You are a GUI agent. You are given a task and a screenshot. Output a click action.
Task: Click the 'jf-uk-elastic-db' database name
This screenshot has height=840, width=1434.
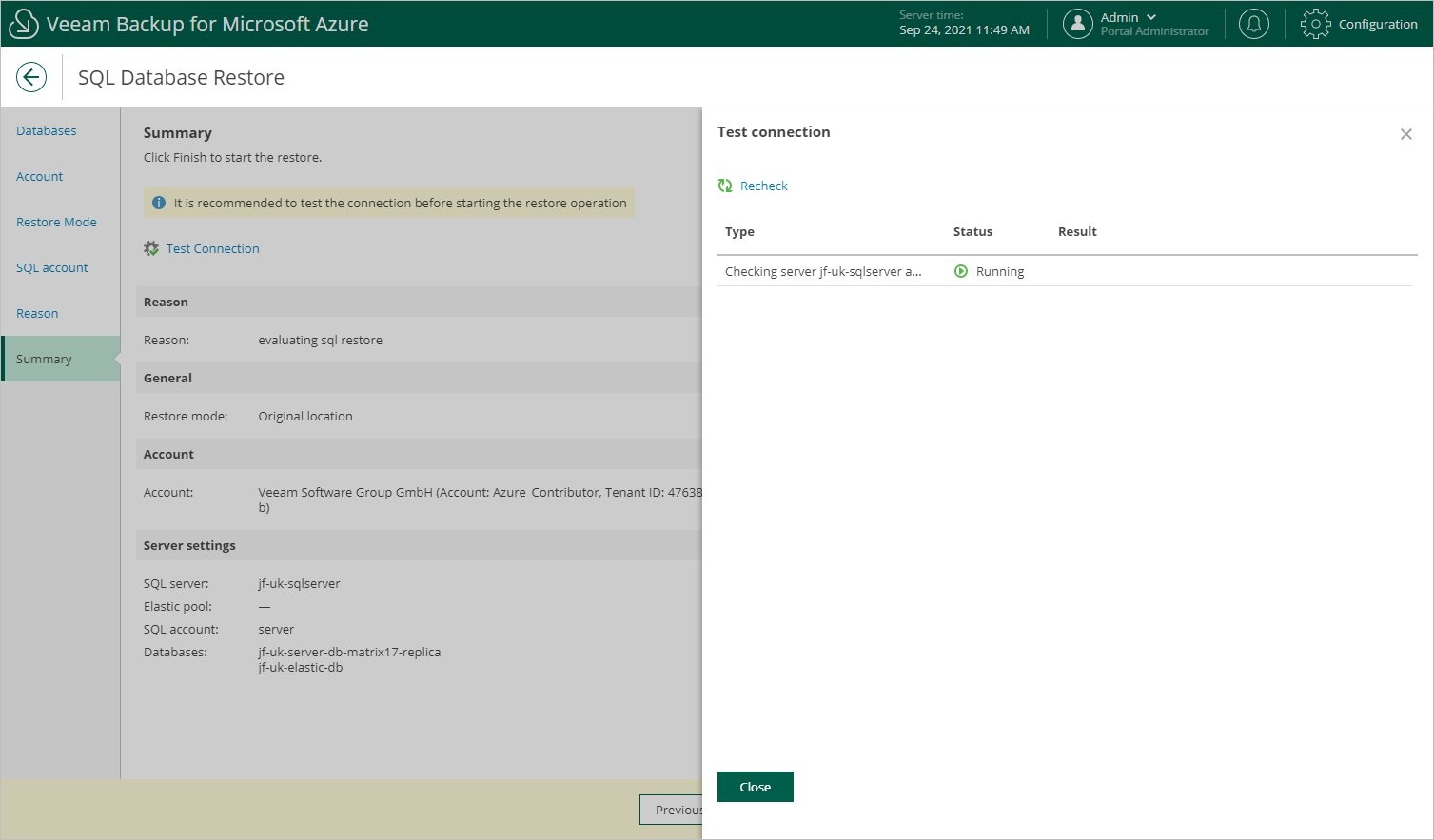point(301,667)
